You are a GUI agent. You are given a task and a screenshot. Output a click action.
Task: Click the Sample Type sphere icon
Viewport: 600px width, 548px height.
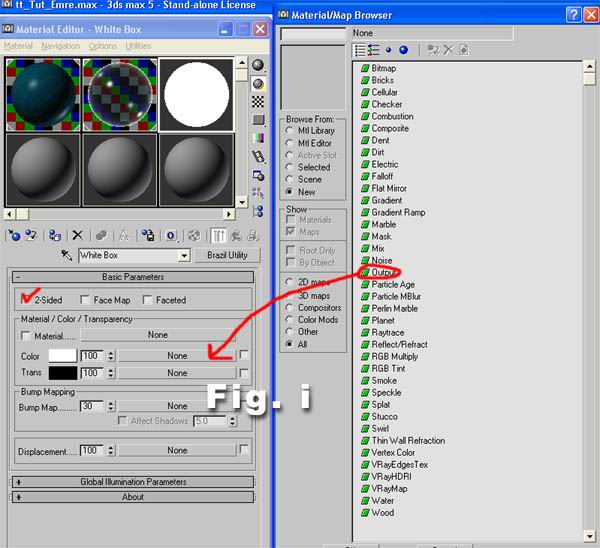(x=258, y=65)
